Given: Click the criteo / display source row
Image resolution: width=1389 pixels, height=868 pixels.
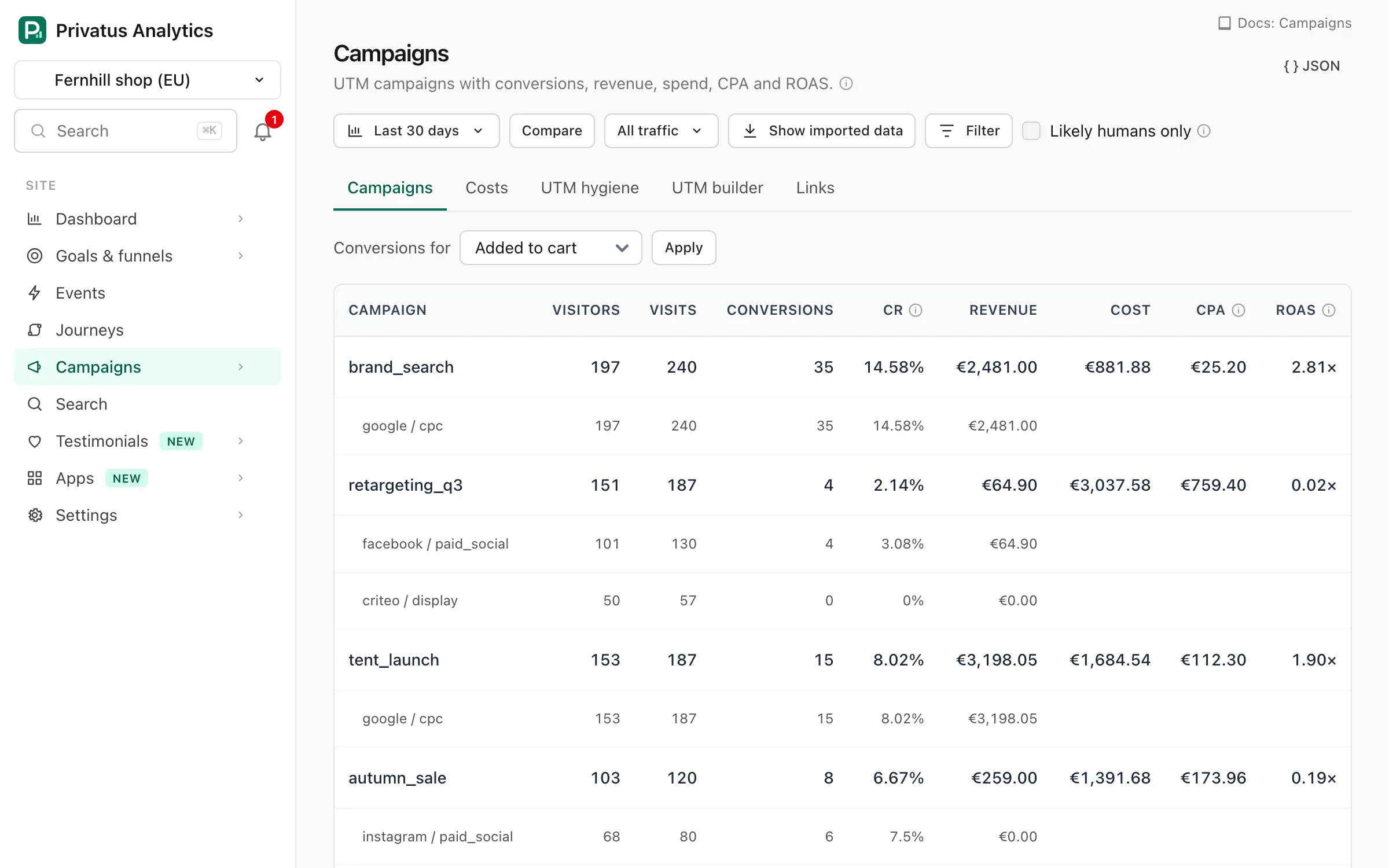Looking at the screenshot, I should coord(843,601).
